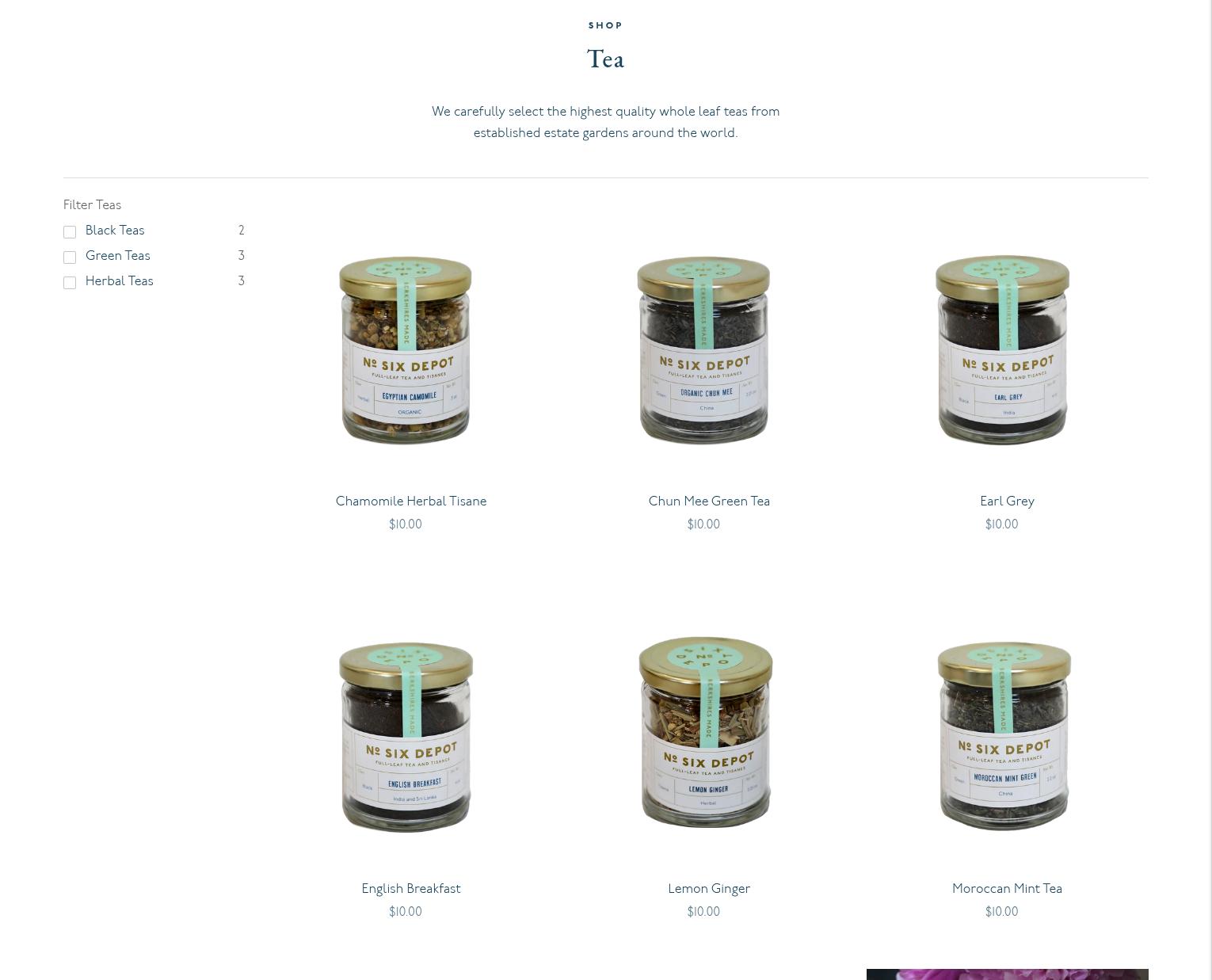This screenshot has height=980, width=1212.
Task: Open the purple flower image at bottom right
Action: (x=1007, y=974)
